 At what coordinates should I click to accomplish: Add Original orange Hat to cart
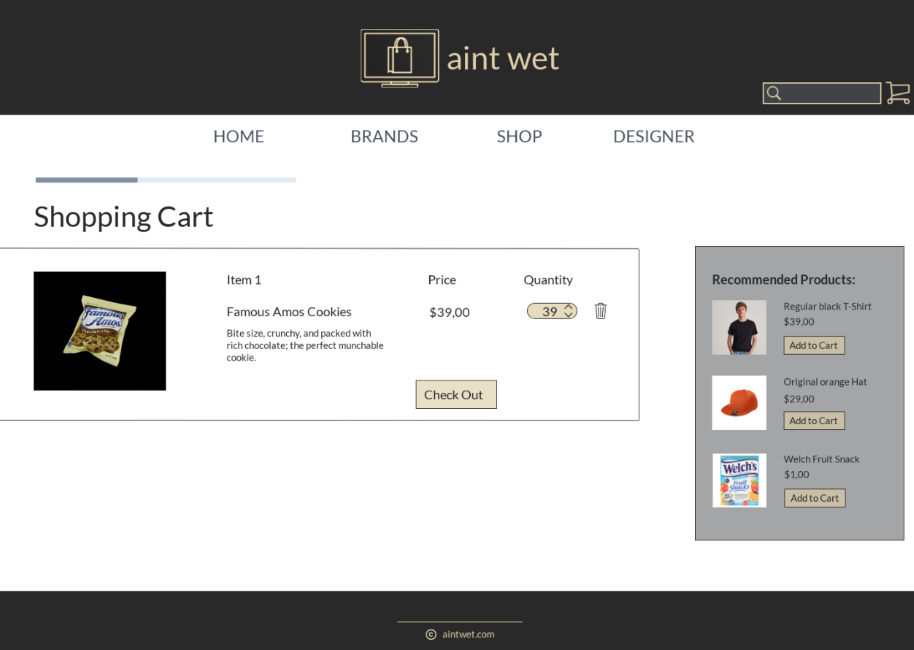[814, 420]
